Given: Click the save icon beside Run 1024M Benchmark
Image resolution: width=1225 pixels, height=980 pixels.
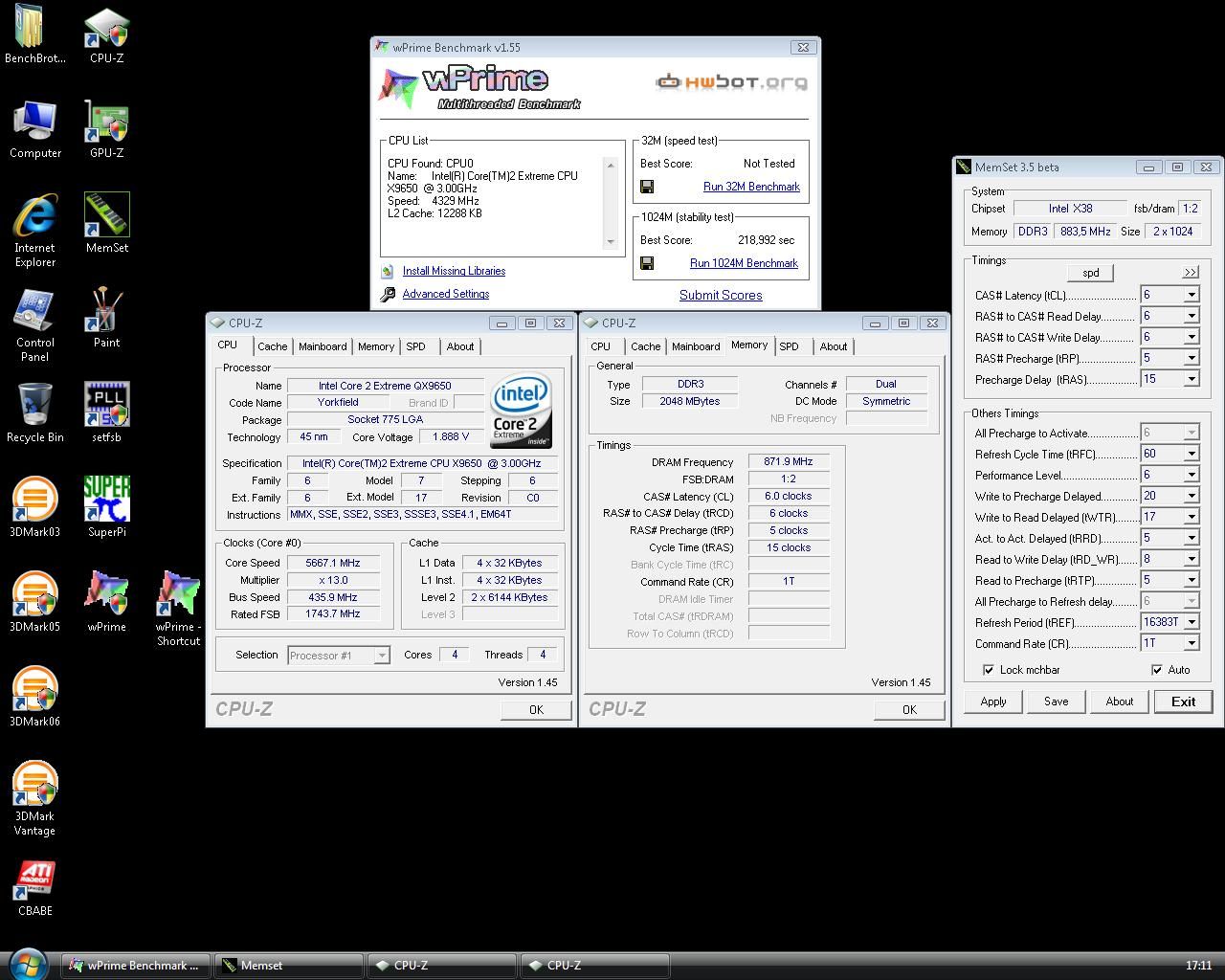Looking at the screenshot, I should click(647, 263).
